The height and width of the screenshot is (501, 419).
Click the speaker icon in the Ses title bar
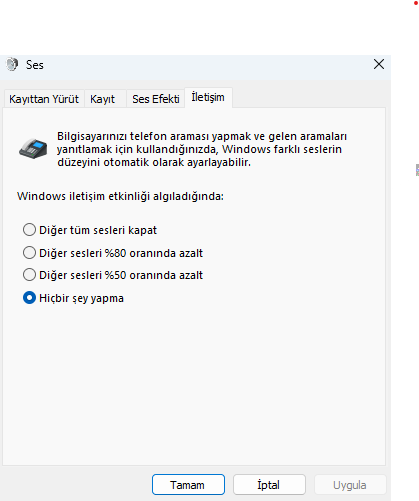tap(12, 64)
